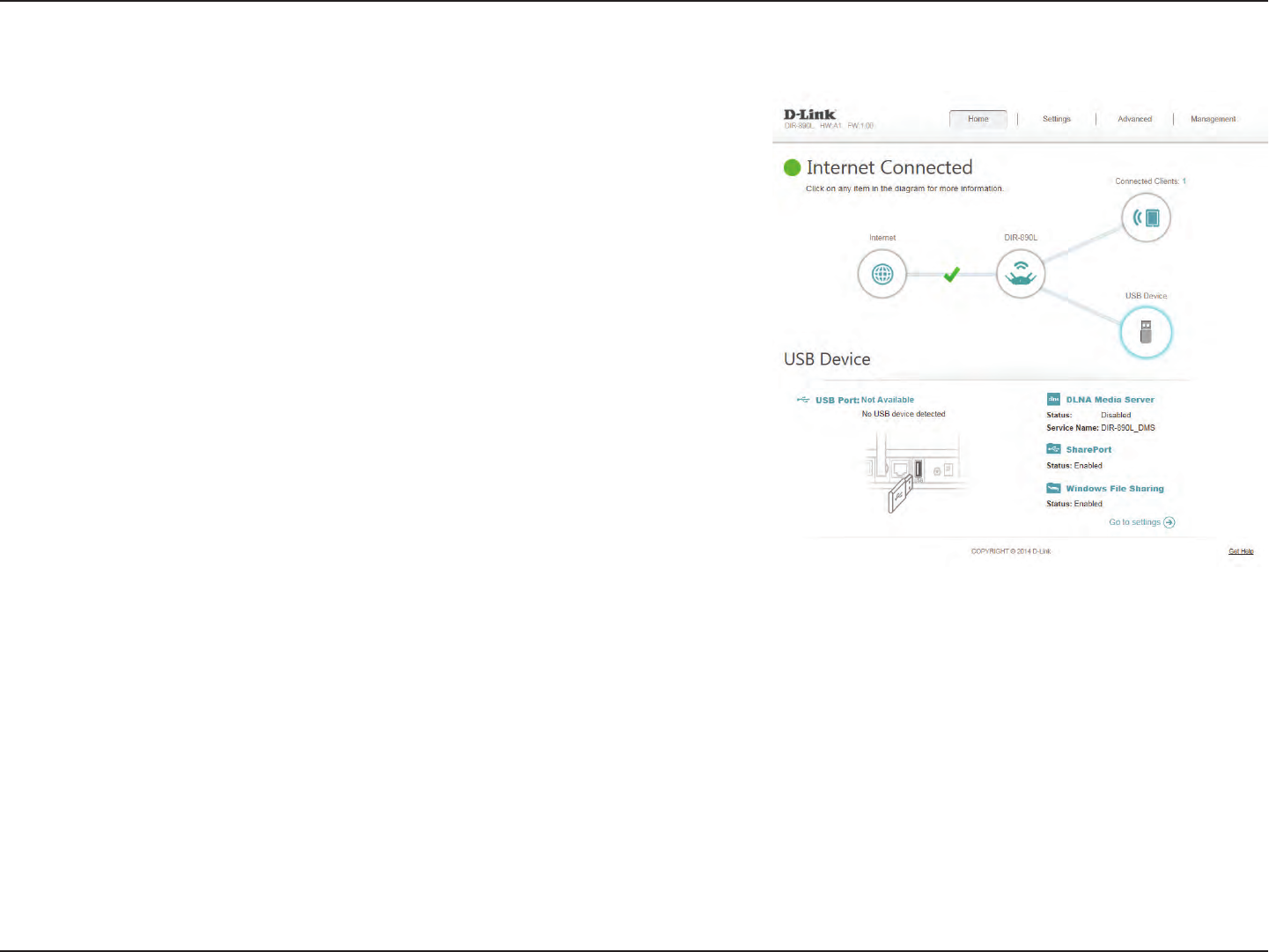Click the Windows File Sharing heading
The image size is (1269, 952).
click(x=1115, y=489)
